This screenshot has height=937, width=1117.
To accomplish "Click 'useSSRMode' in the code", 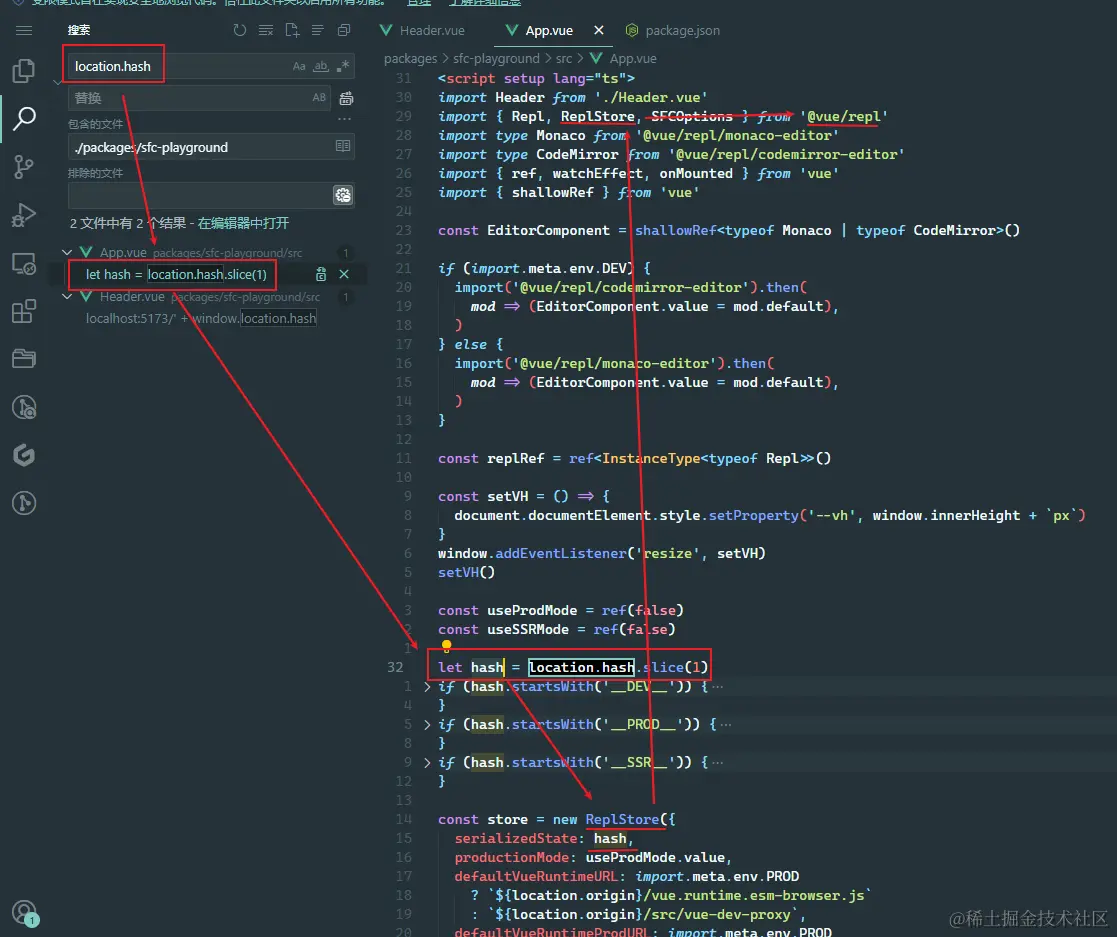I will (x=528, y=629).
